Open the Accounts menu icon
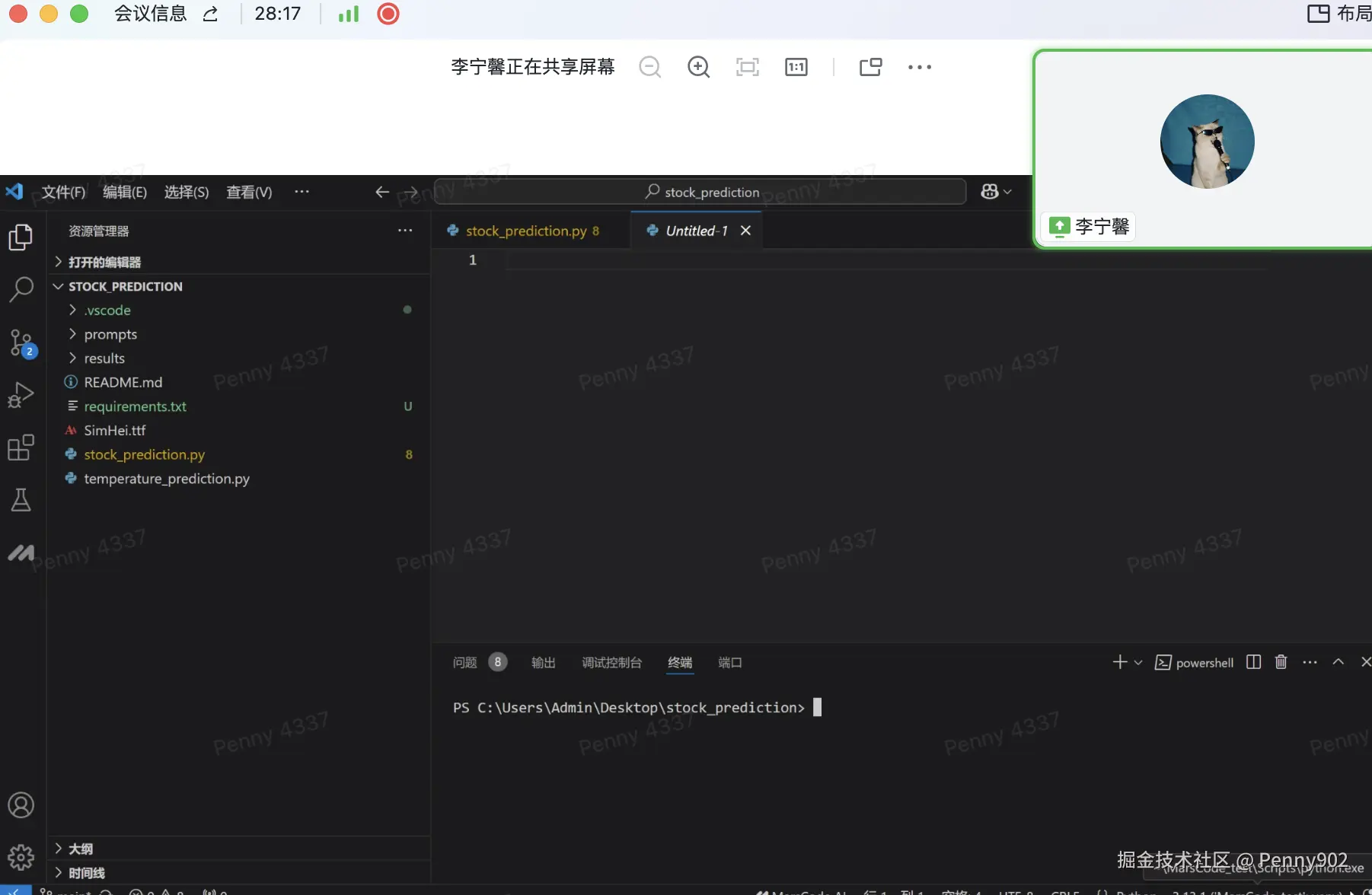Viewport: 1372px width, 895px height. coord(21,805)
